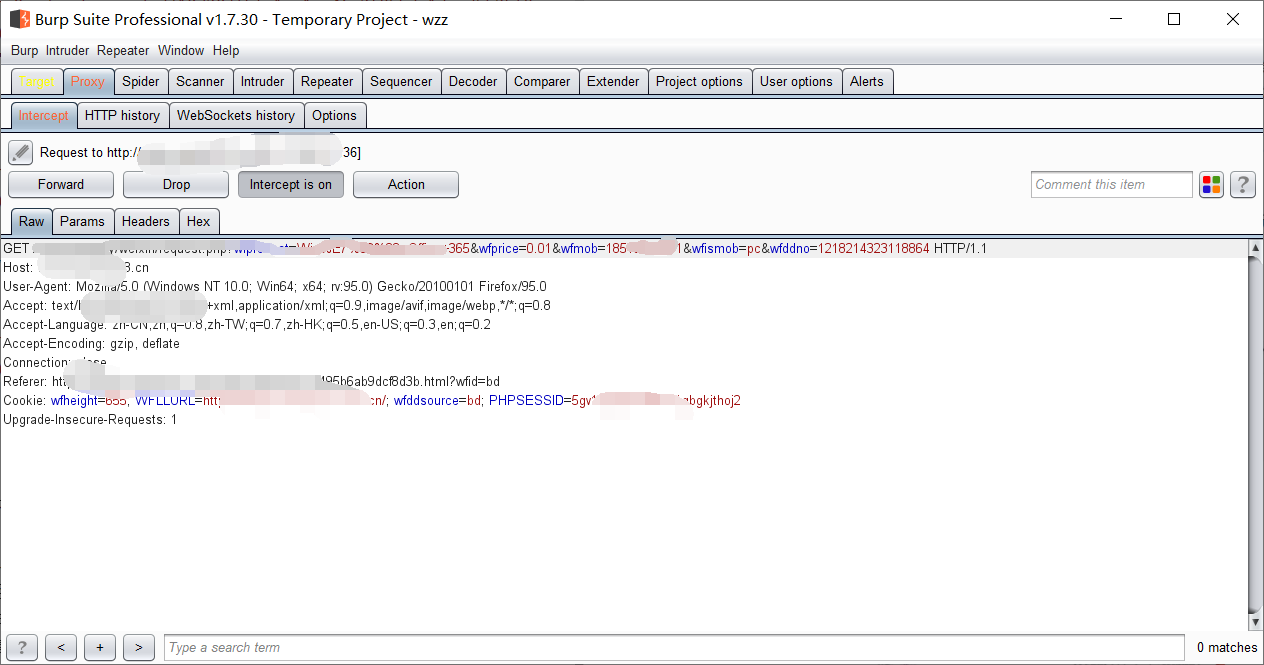Screen dimensions: 1264x665
Task: Switch to the Headers view tab
Action: [146, 221]
